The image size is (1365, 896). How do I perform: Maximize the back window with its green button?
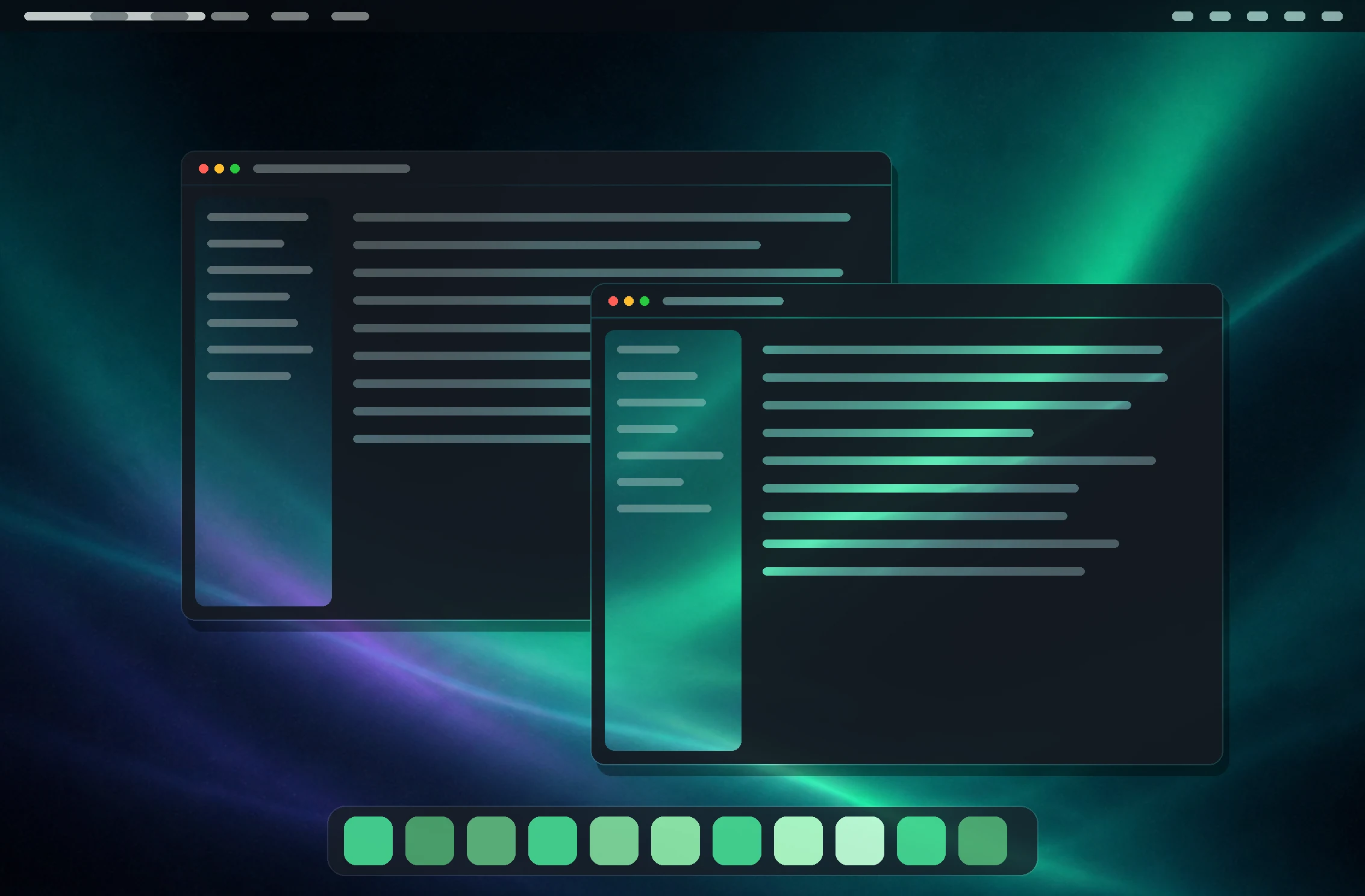(235, 169)
